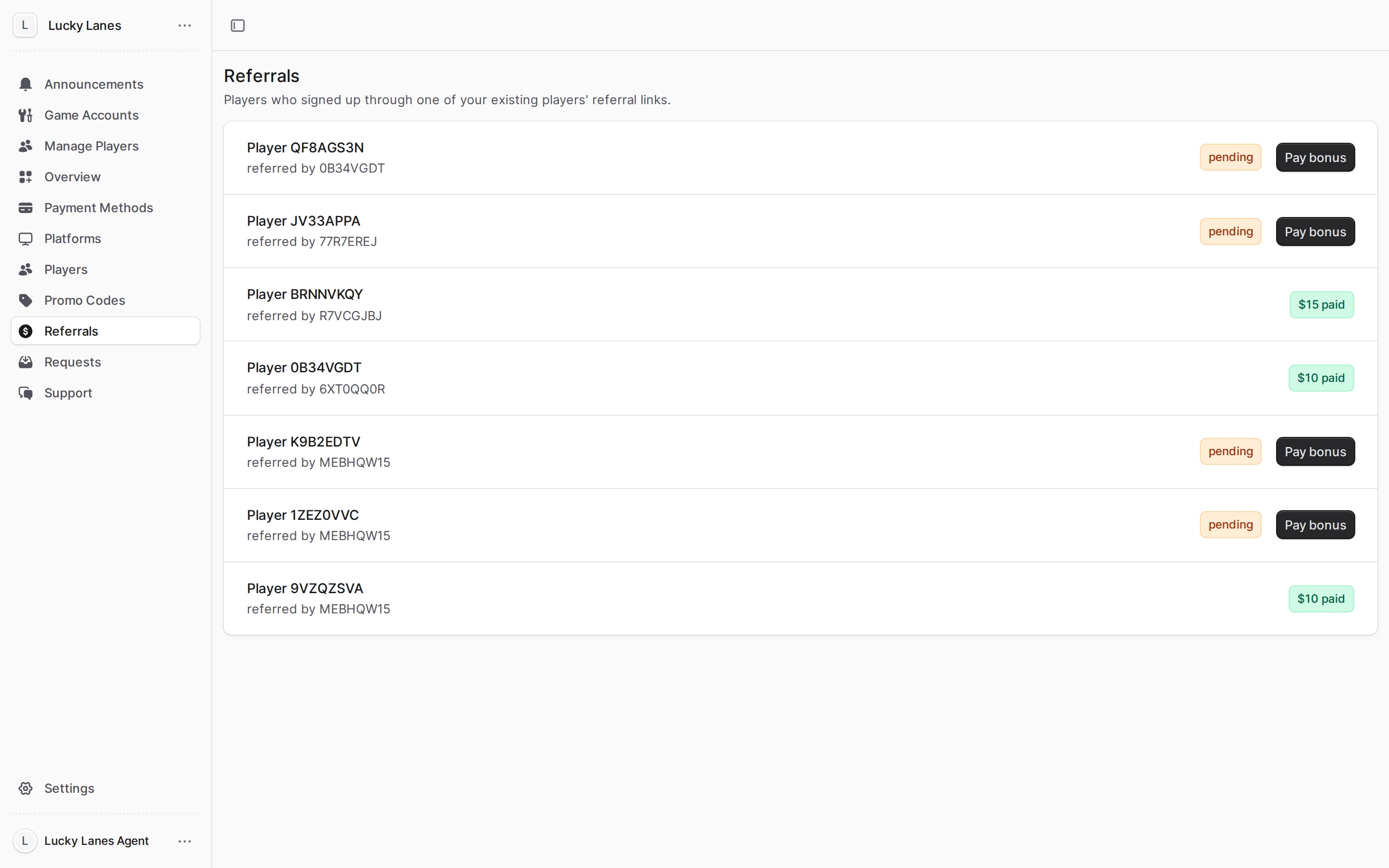Click the Support chat icon
1389x868 pixels.
(x=25, y=393)
